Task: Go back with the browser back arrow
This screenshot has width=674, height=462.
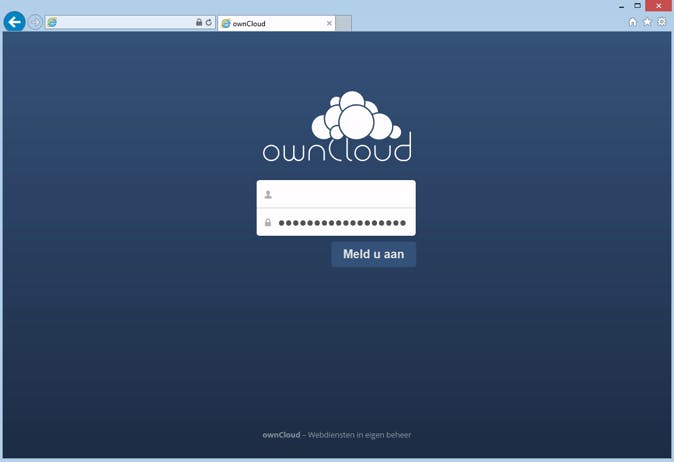Action: tap(15, 21)
